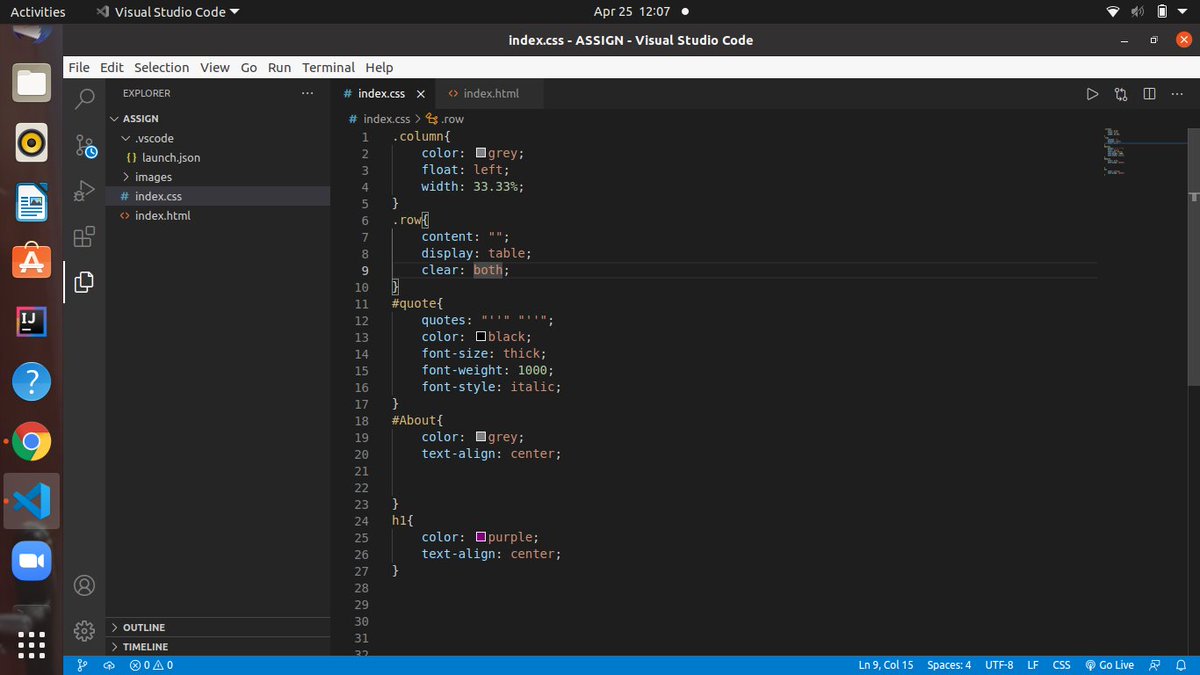Open Visual Studio Code app menu dropdown
The image size is (1200, 675).
click(168, 12)
